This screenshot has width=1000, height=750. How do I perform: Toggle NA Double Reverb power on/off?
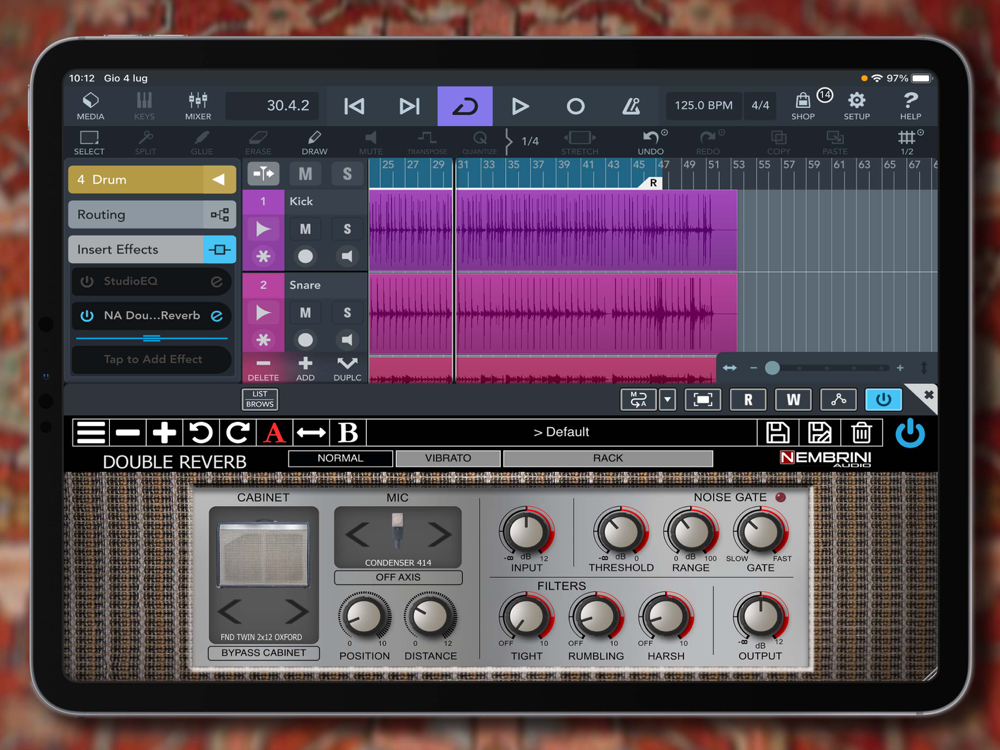(x=87, y=316)
